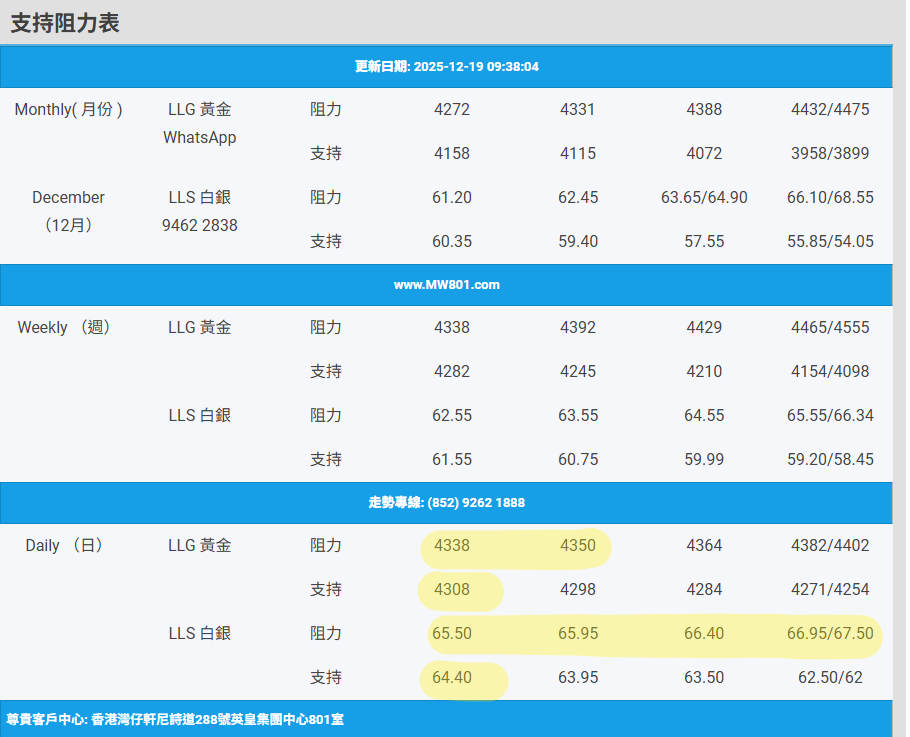The image size is (910, 737).
Task: Click highlighted daily gold support 4308
Action: coord(452,590)
